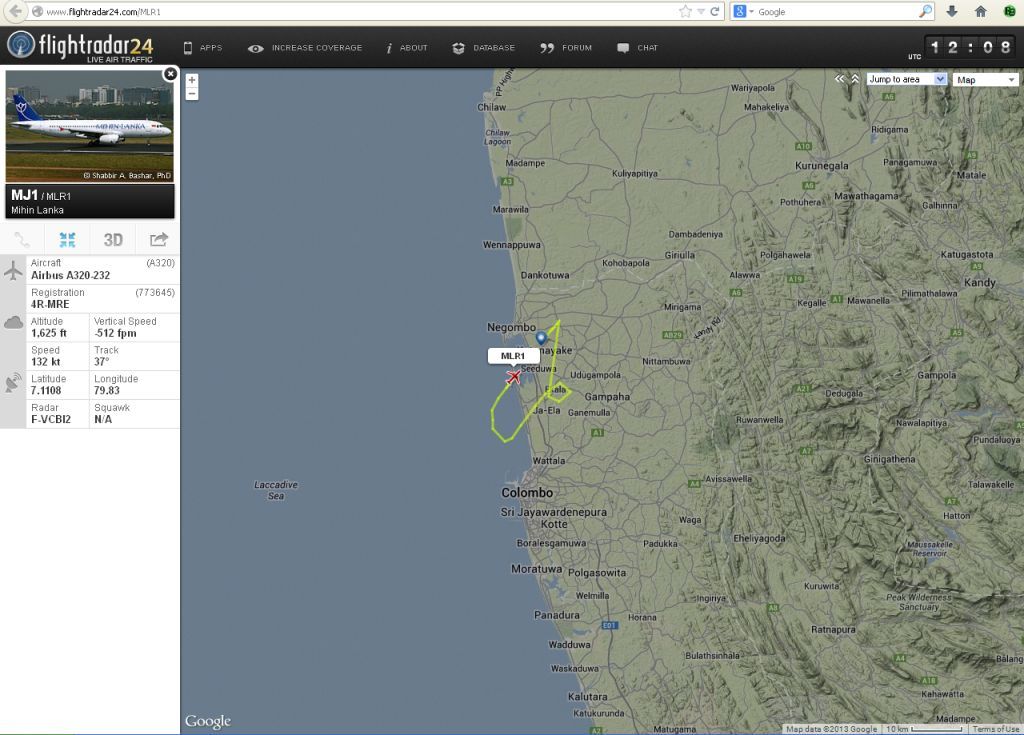Viewport: 1024px width, 735px height.
Task: Click the latitude value 7.1108
Action: click(x=46, y=391)
